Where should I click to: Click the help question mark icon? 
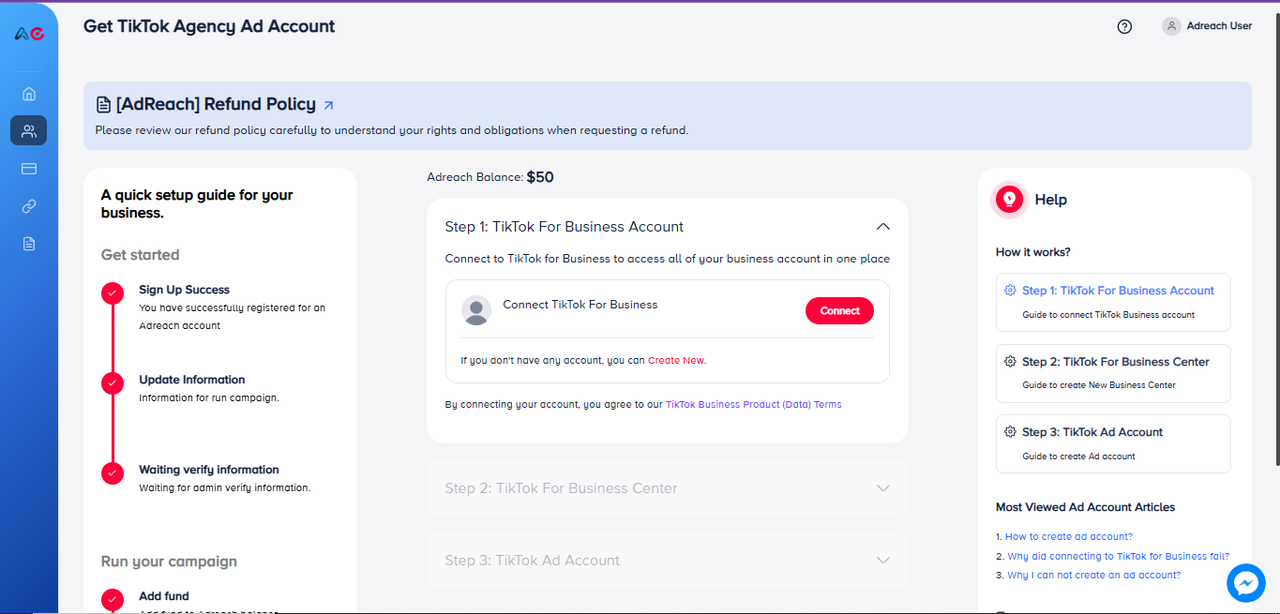pyautogui.click(x=1124, y=27)
